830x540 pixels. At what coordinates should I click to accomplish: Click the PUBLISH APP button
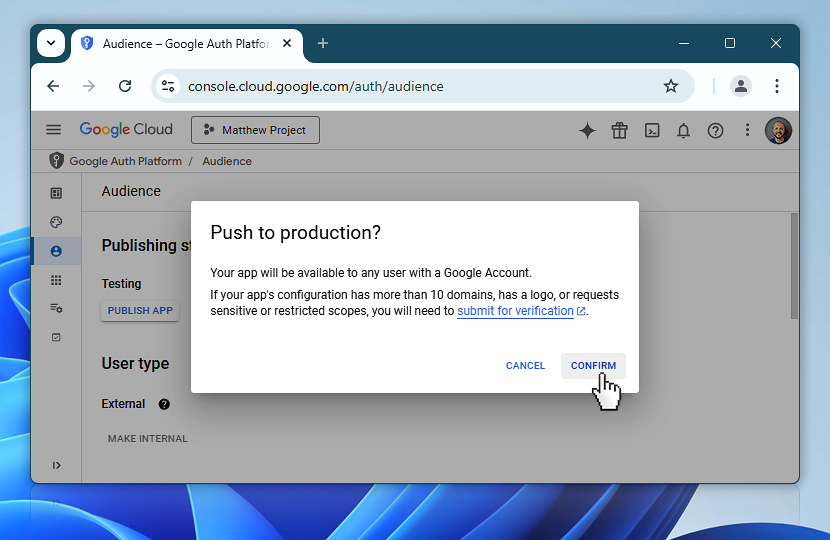click(140, 311)
